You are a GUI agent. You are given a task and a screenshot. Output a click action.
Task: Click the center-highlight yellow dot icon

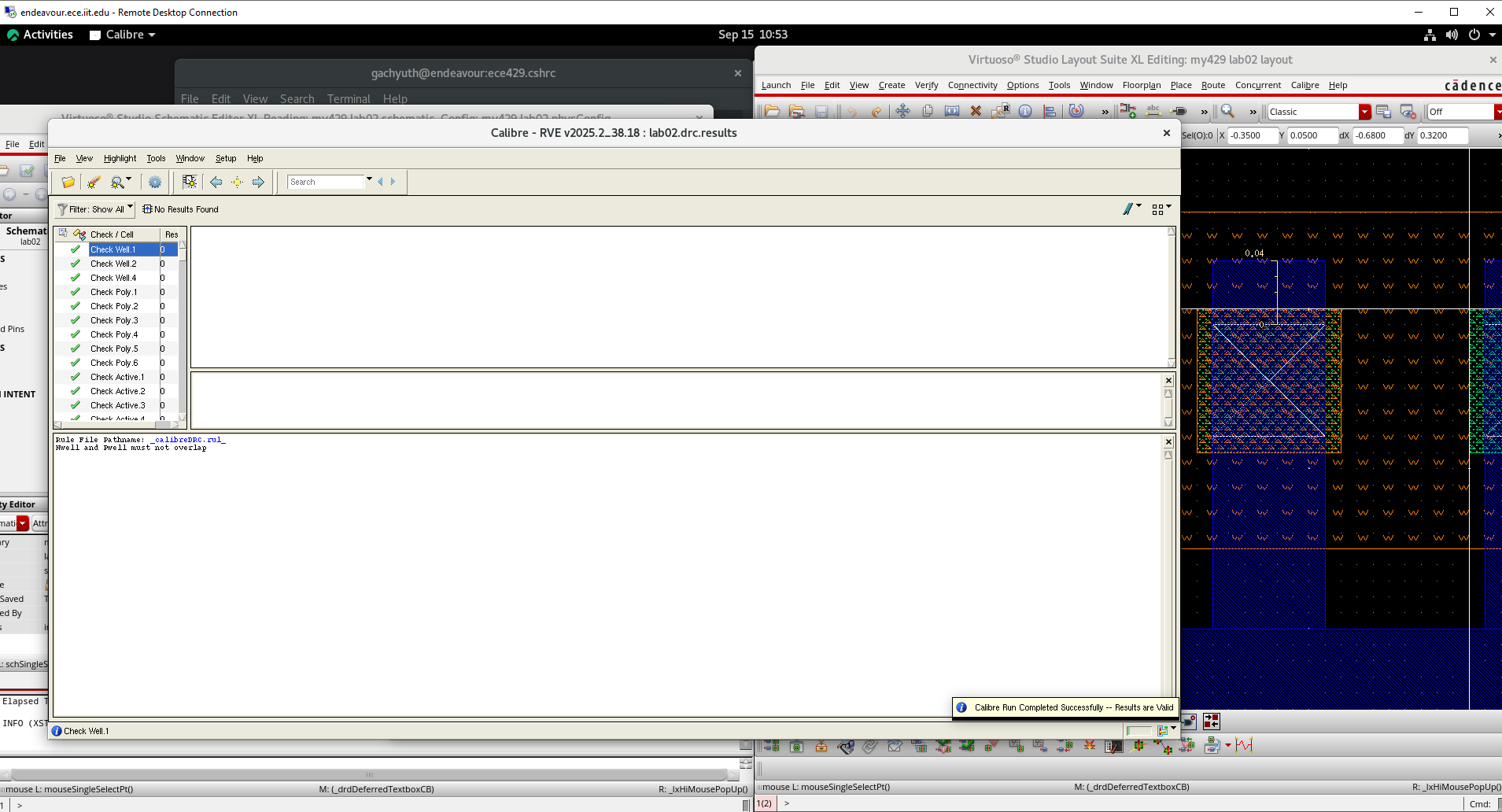[x=237, y=182]
